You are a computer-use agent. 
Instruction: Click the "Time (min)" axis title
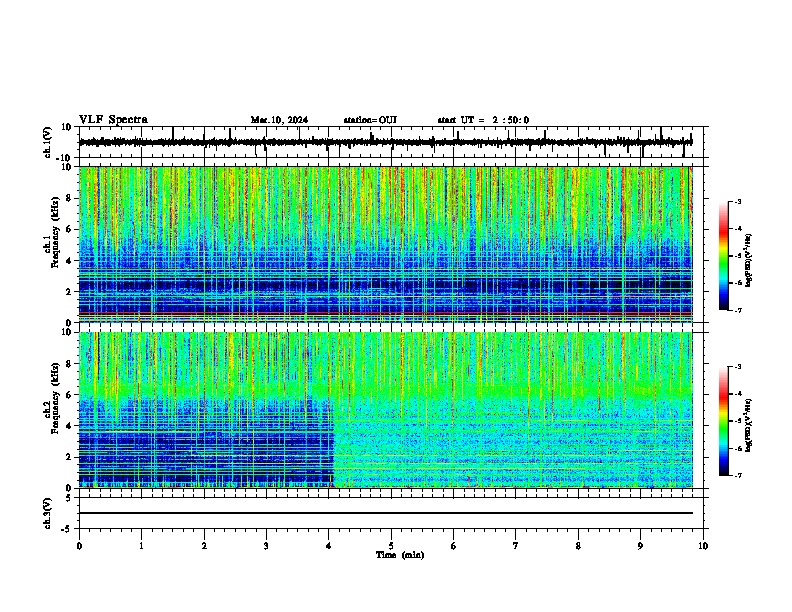(400, 555)
